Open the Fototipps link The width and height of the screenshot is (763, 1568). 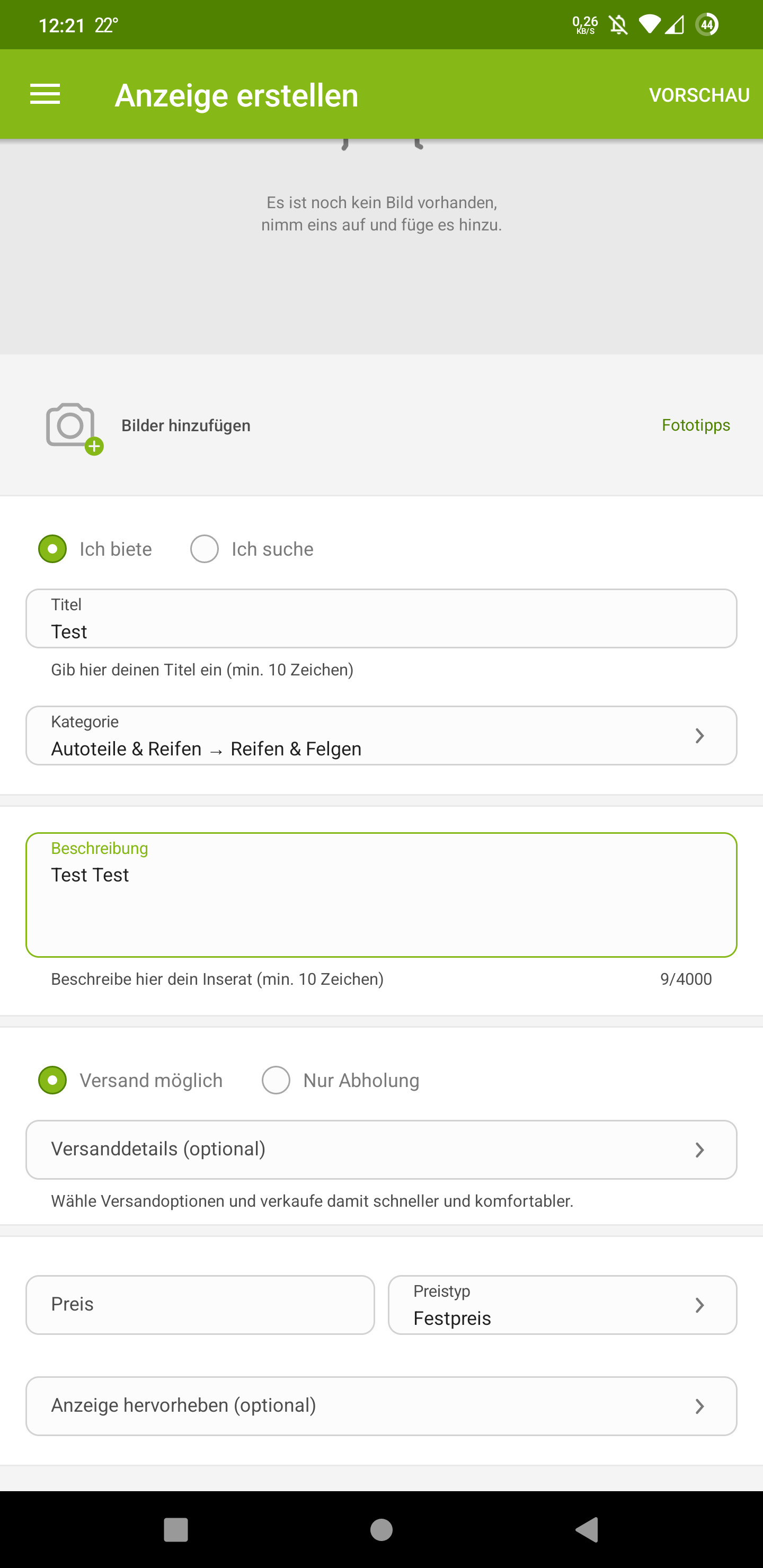(x=695, y=425)
